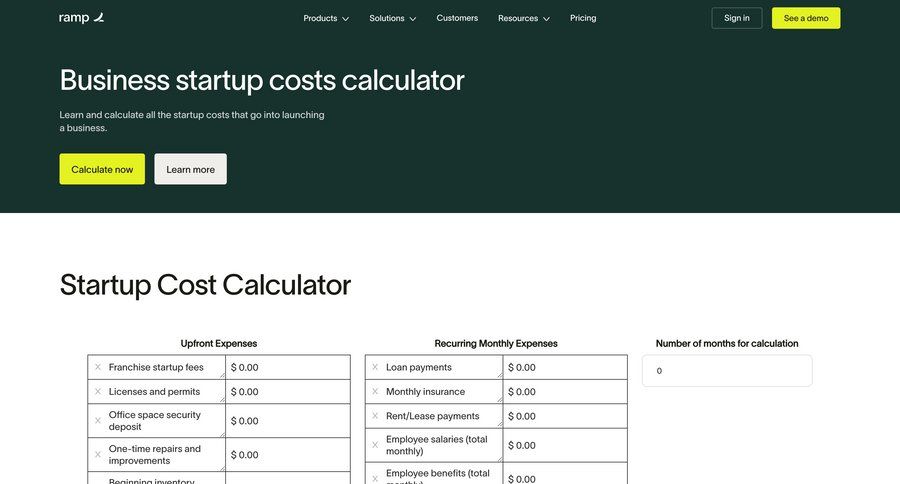Click the See a demo button

click(x=806, y=18)
